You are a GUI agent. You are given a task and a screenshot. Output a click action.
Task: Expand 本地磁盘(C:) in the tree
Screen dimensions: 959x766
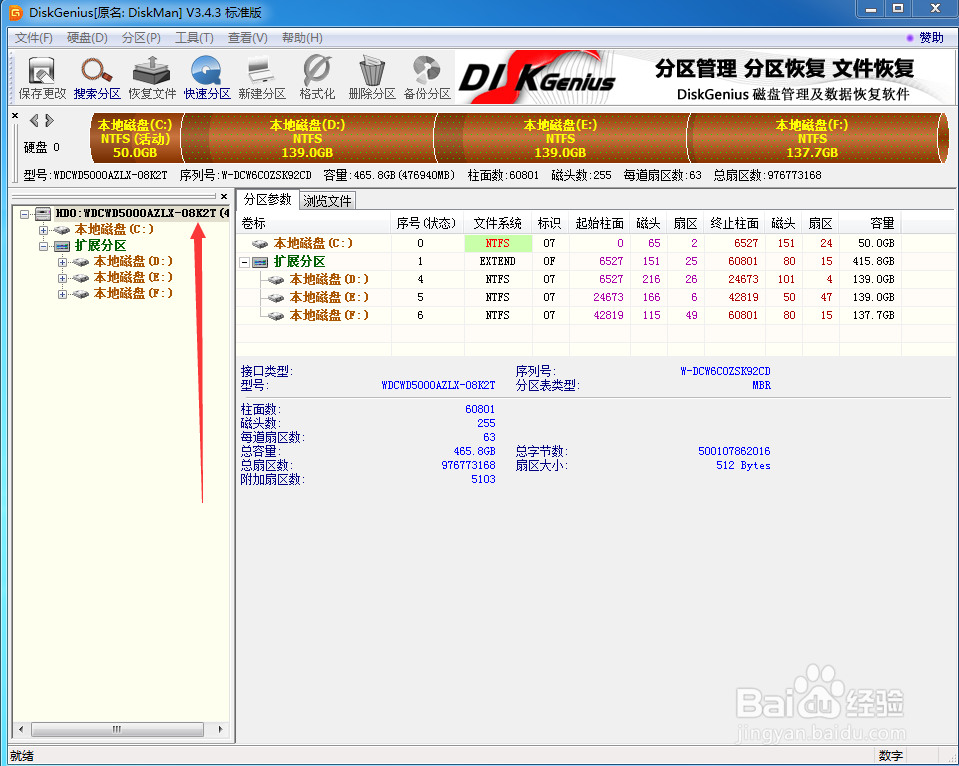tap(43, 231)
